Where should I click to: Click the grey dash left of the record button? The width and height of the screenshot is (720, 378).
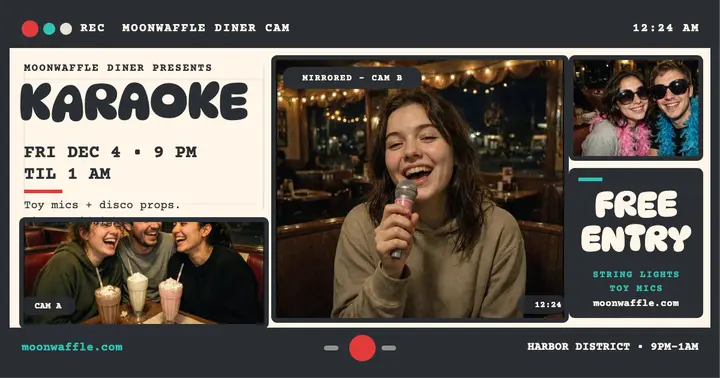coord(331,348)
